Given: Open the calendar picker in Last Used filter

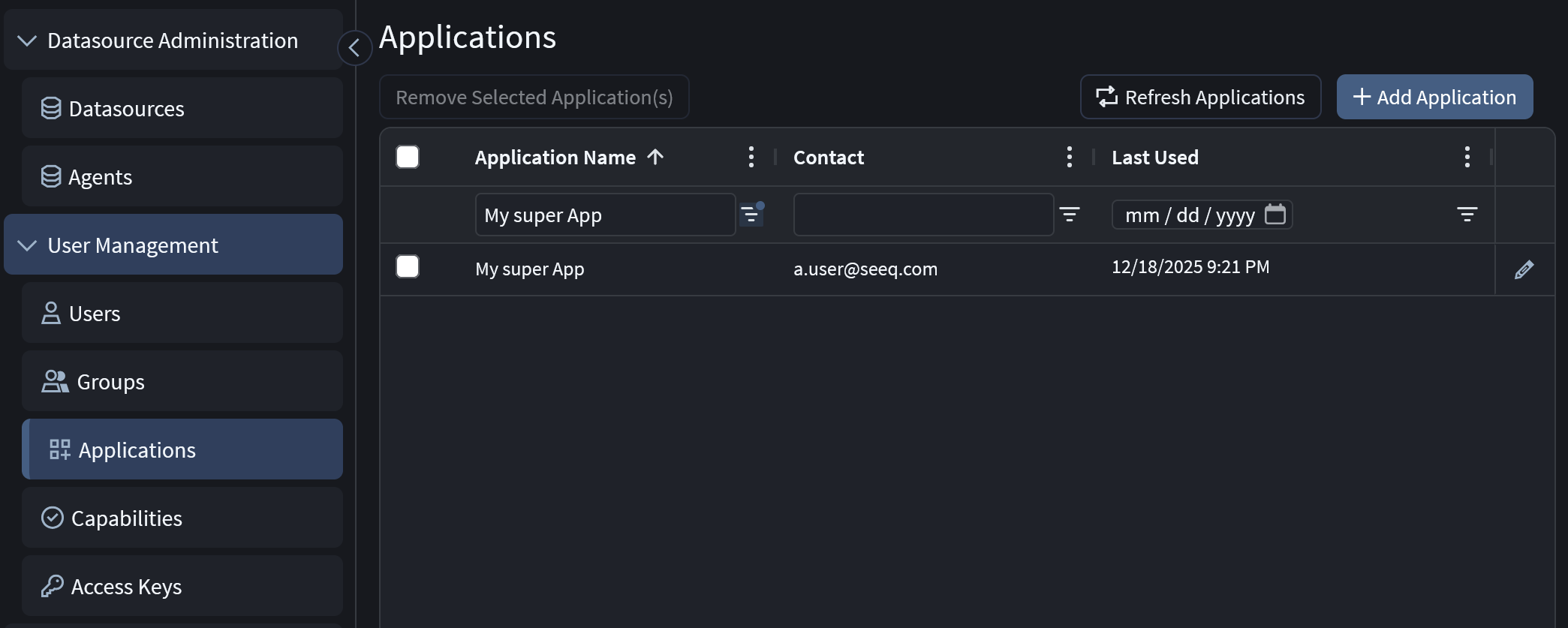Looking at the screenshot, I should click(1275, 215).
